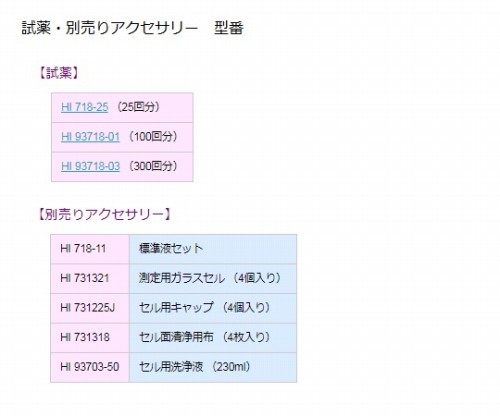
Task: Open the HI 93718-03 reagent link
Action: [x=90, y=166]
